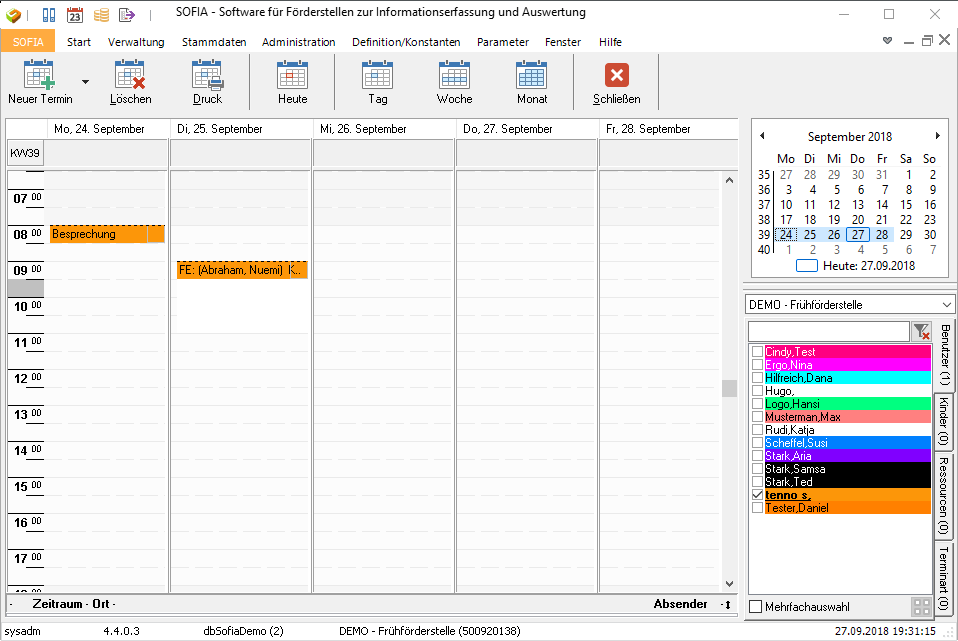This screenshot has width=958, height=641.
Task: Open the Stammdaten menu
Action: pos(214,42)
